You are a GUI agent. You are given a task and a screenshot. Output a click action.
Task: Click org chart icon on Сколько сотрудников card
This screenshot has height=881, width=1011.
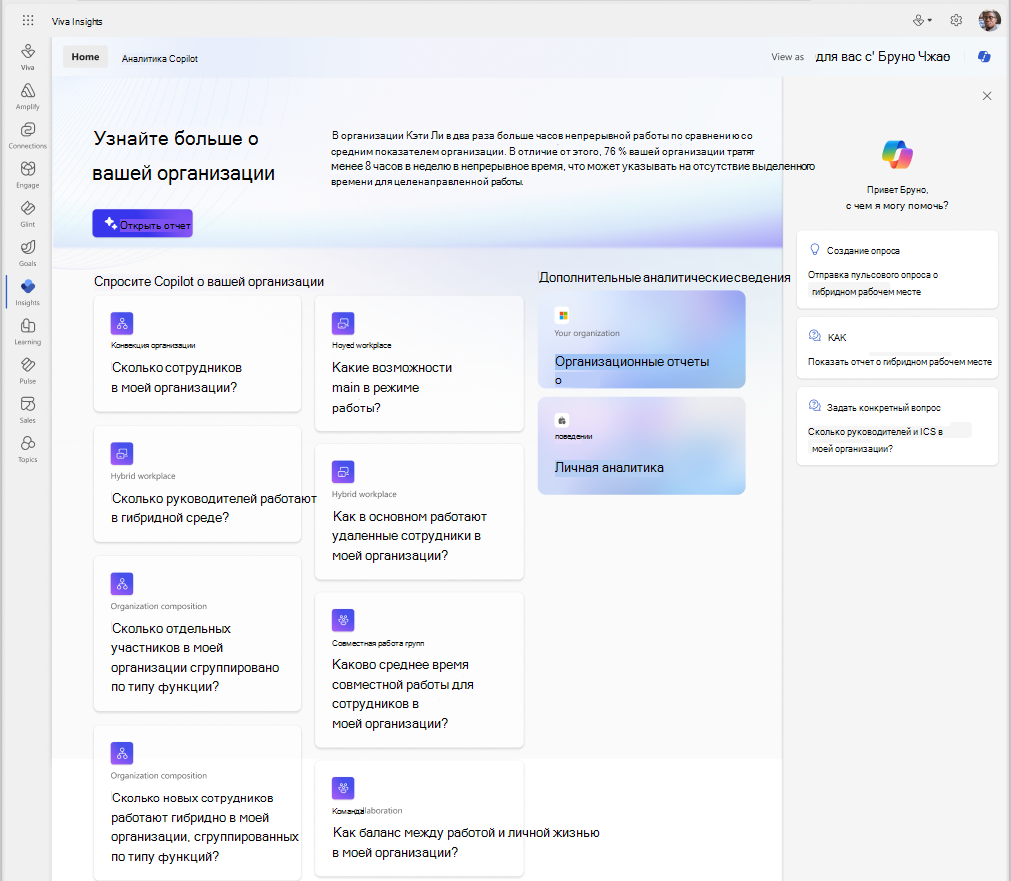(122, 323)
